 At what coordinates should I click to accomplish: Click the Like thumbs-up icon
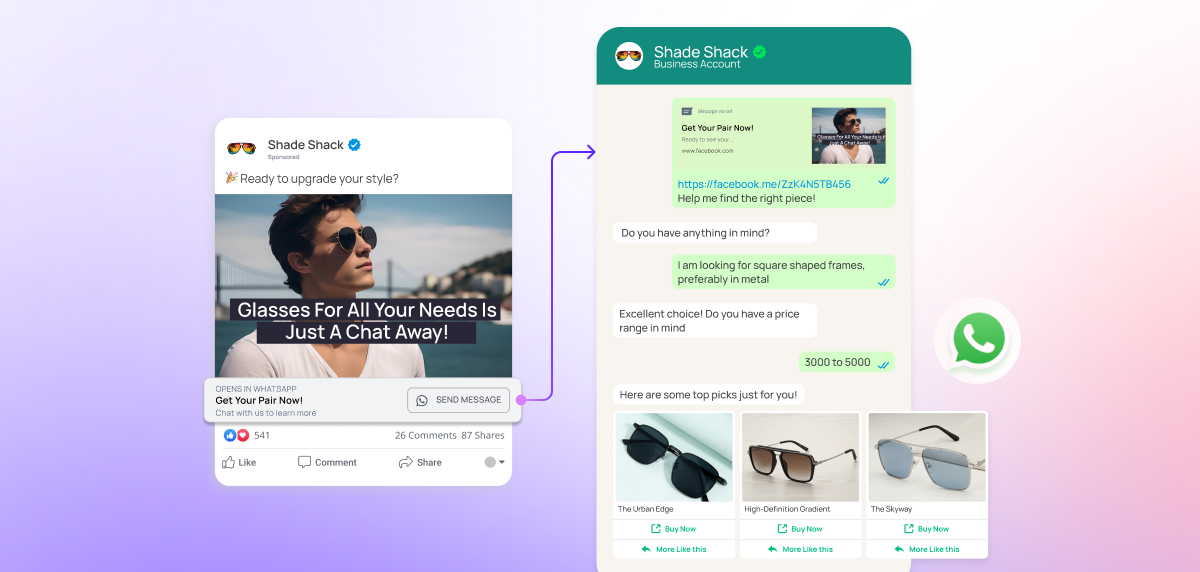coord(229,462)
